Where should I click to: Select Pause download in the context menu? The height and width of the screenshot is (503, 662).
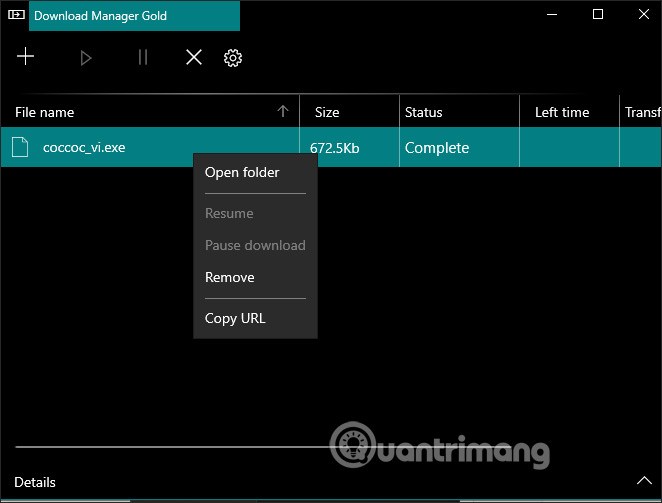point(255,245)
